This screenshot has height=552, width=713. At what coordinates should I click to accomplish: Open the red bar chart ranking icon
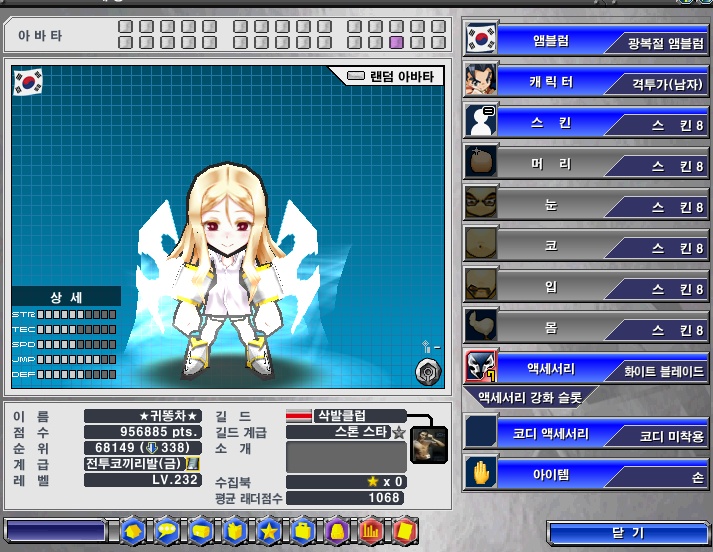(371, 531)
